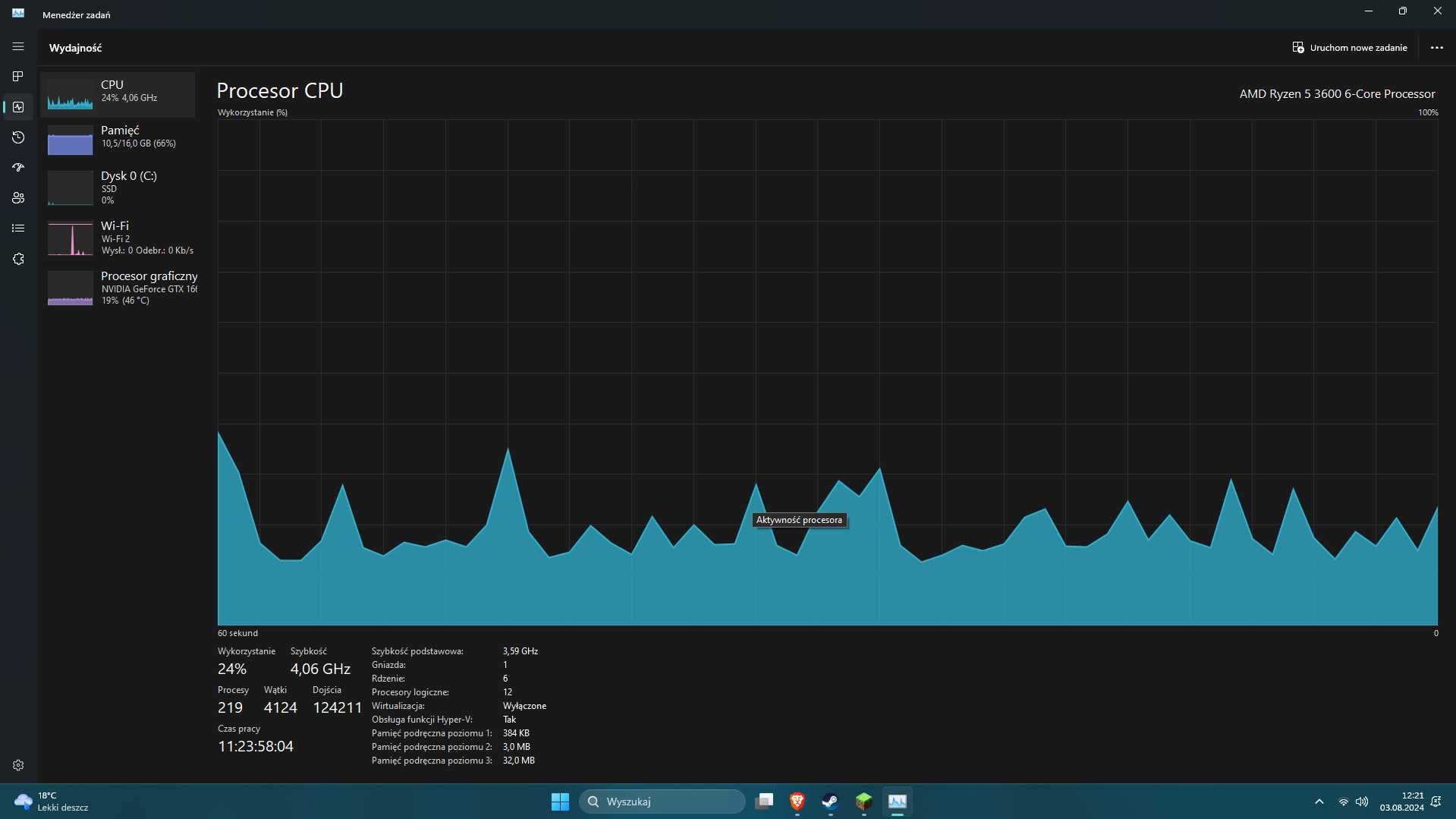Restore down the Task Manager window

coord(1403,11)
